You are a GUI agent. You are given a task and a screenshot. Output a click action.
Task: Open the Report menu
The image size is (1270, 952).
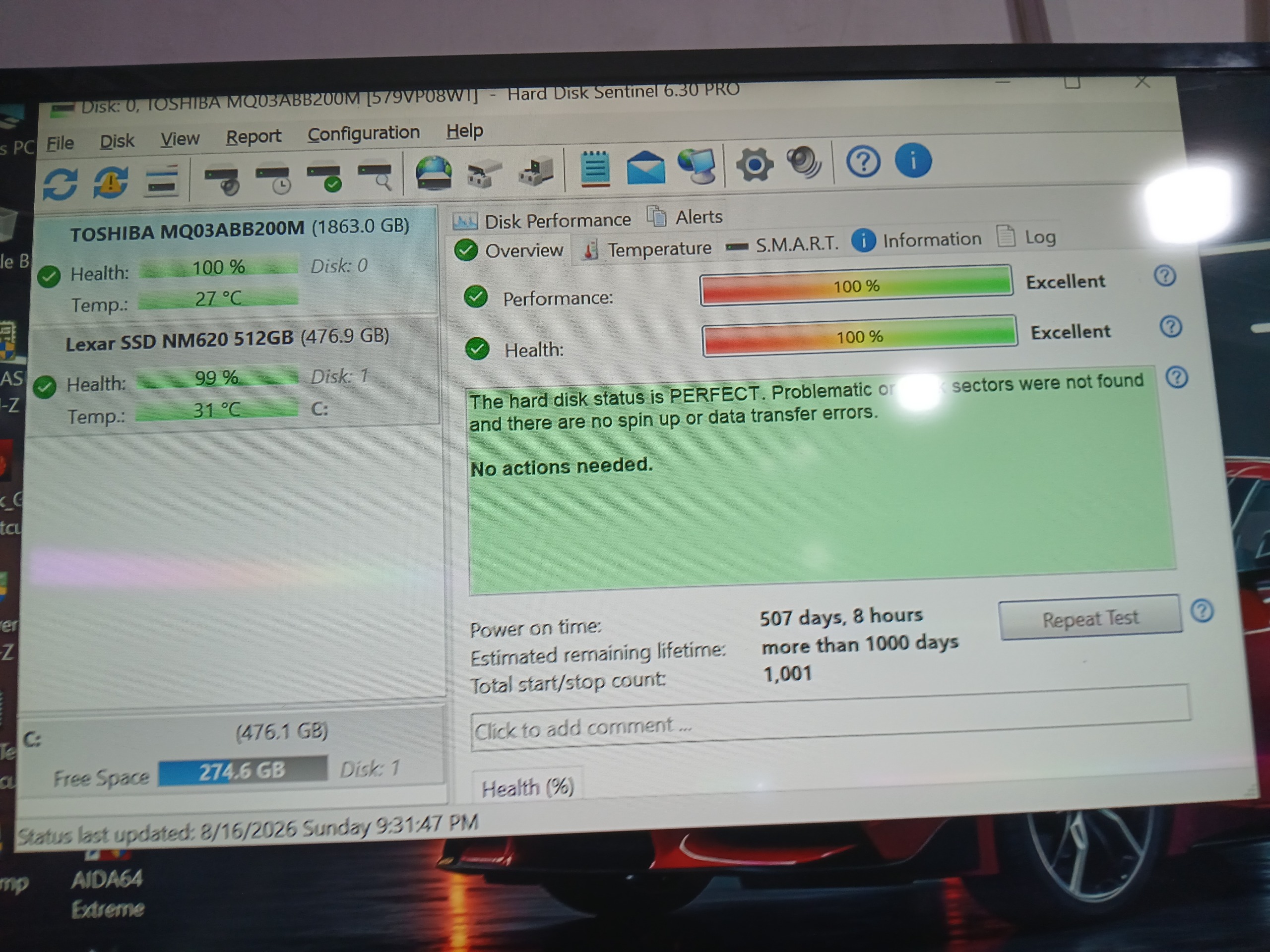coord(253,137)
